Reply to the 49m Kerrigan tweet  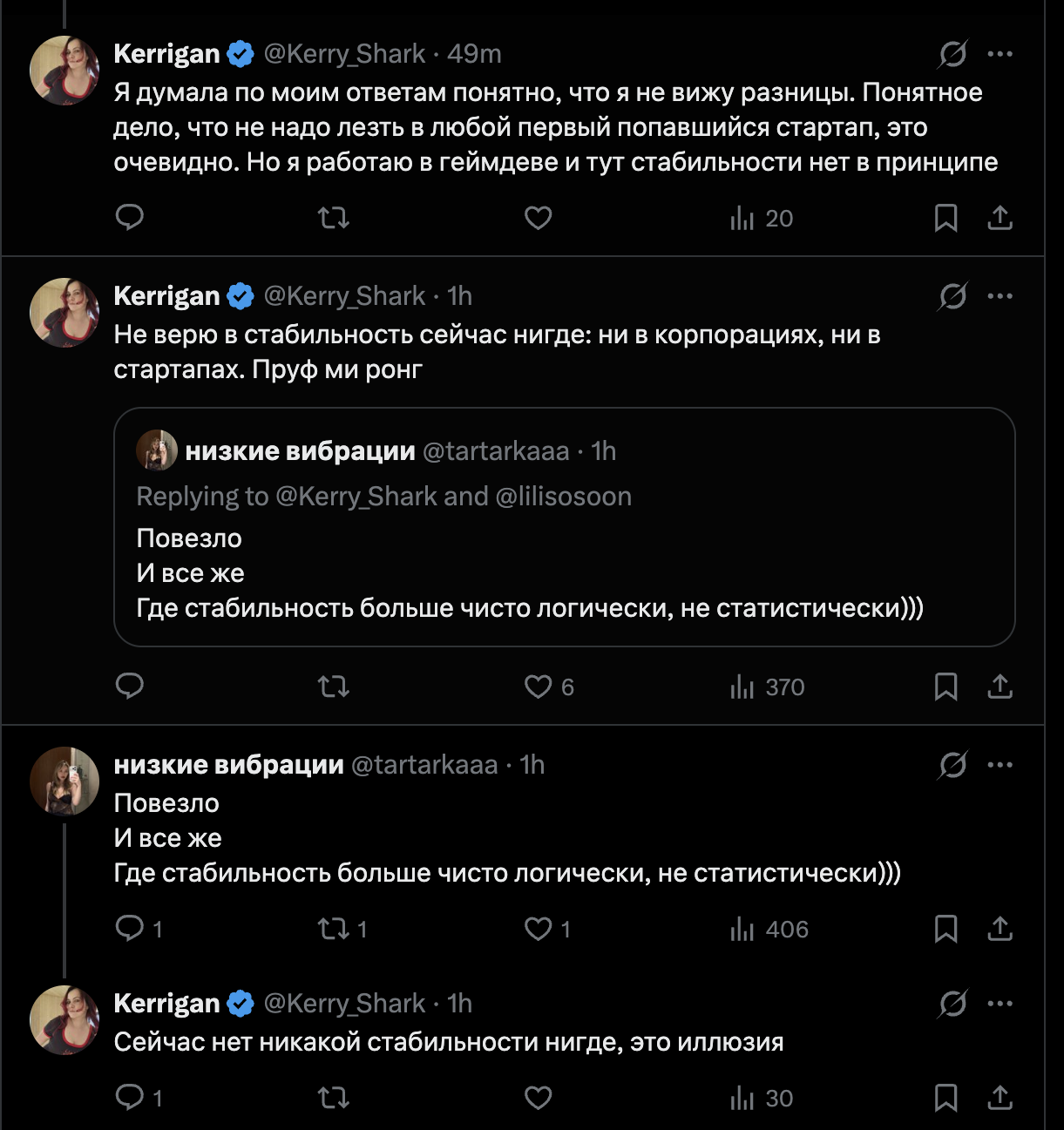tap(130, 218)
